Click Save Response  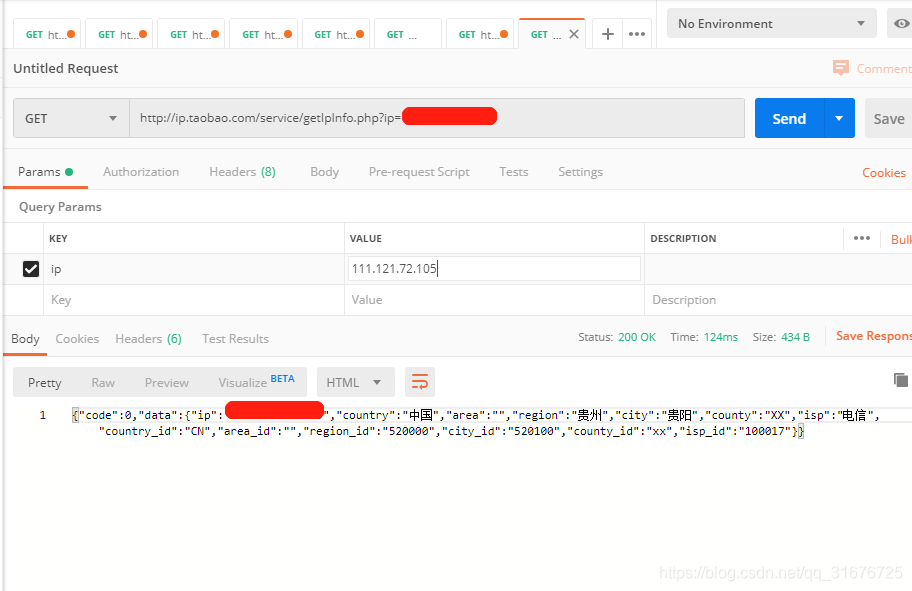874,336
